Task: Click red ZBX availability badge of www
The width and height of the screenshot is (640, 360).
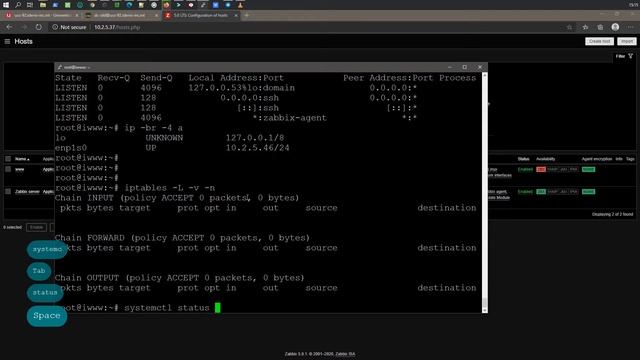Action: coord(541,169)
